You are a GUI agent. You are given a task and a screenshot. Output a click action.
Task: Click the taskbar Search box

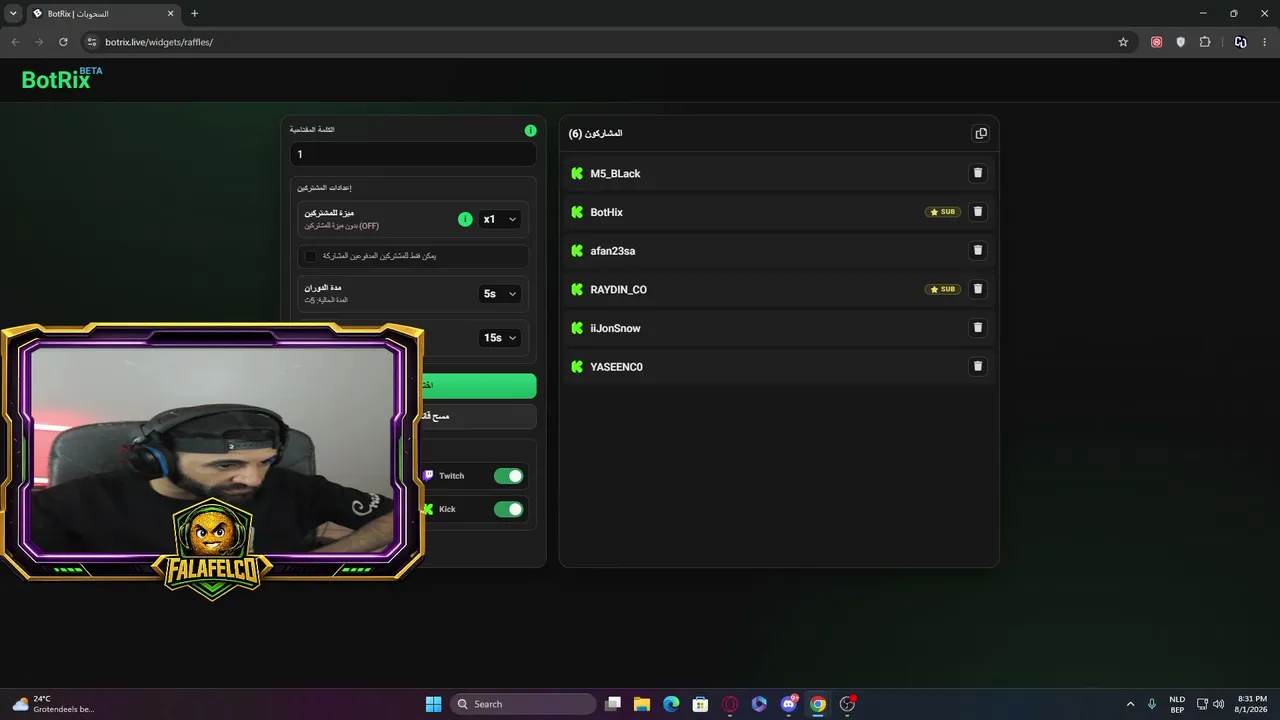(523, 704)
